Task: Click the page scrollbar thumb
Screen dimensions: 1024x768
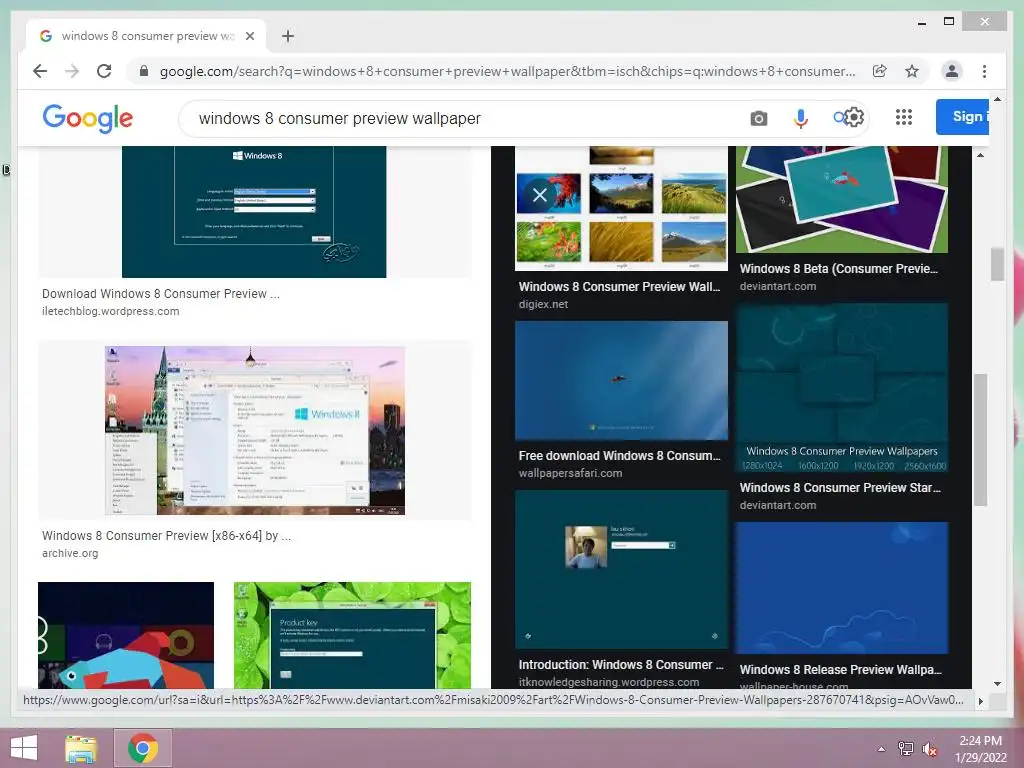Action: pos(997,264)
